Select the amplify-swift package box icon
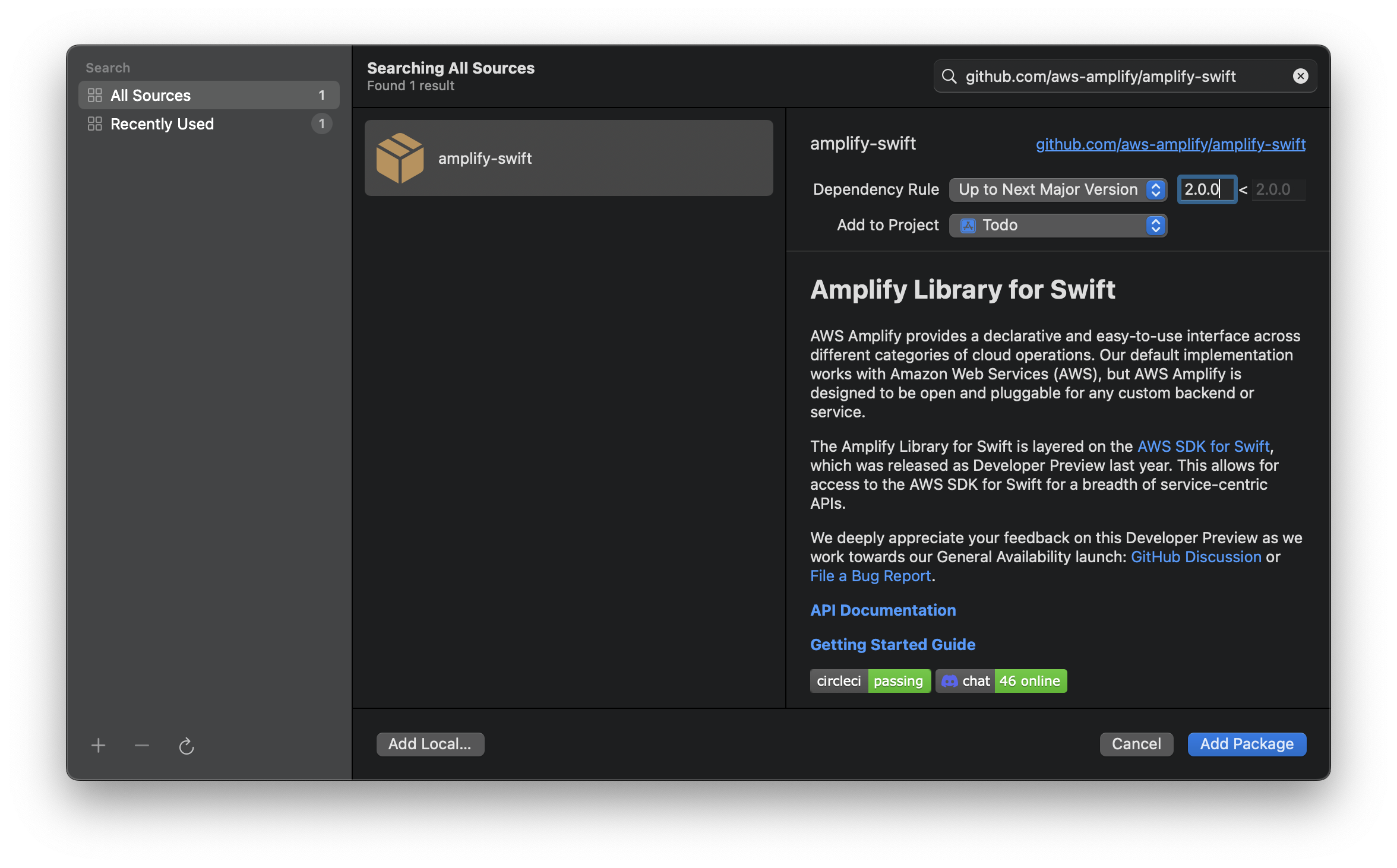This screenshot has height=868, width=1397. tap(400, 158)
